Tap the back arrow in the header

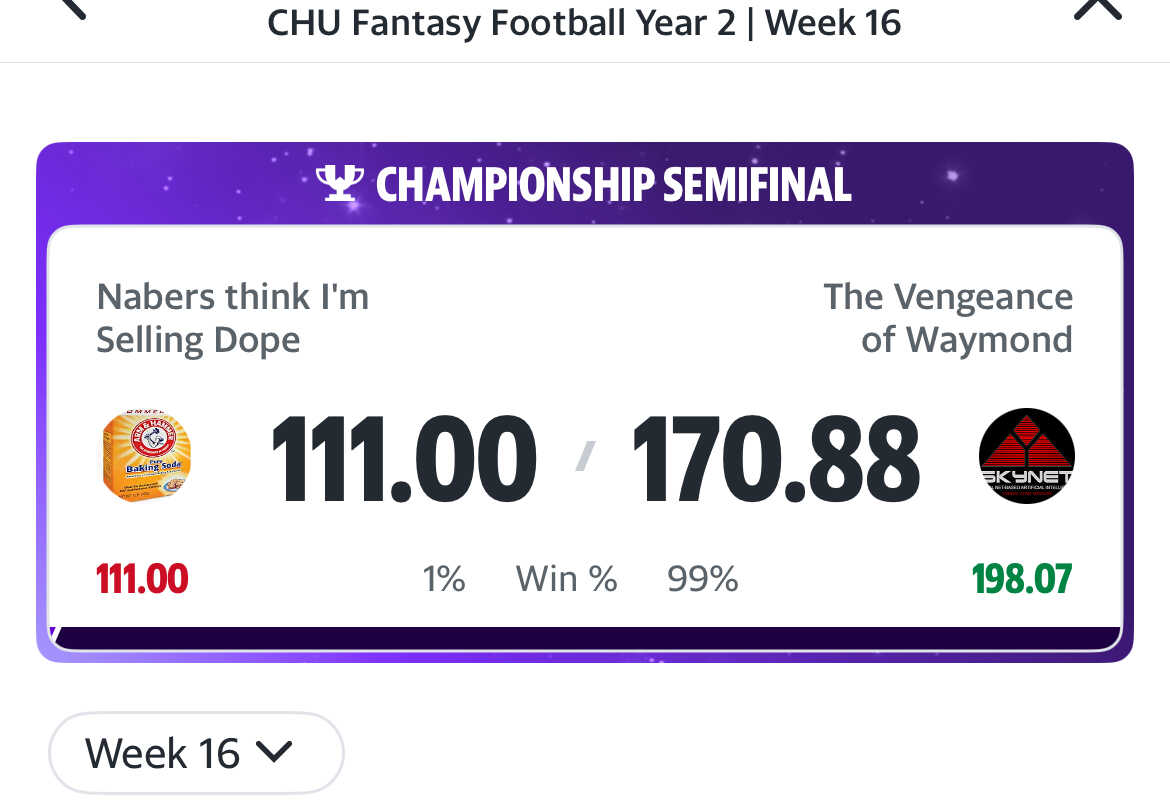tap(72, 8)
